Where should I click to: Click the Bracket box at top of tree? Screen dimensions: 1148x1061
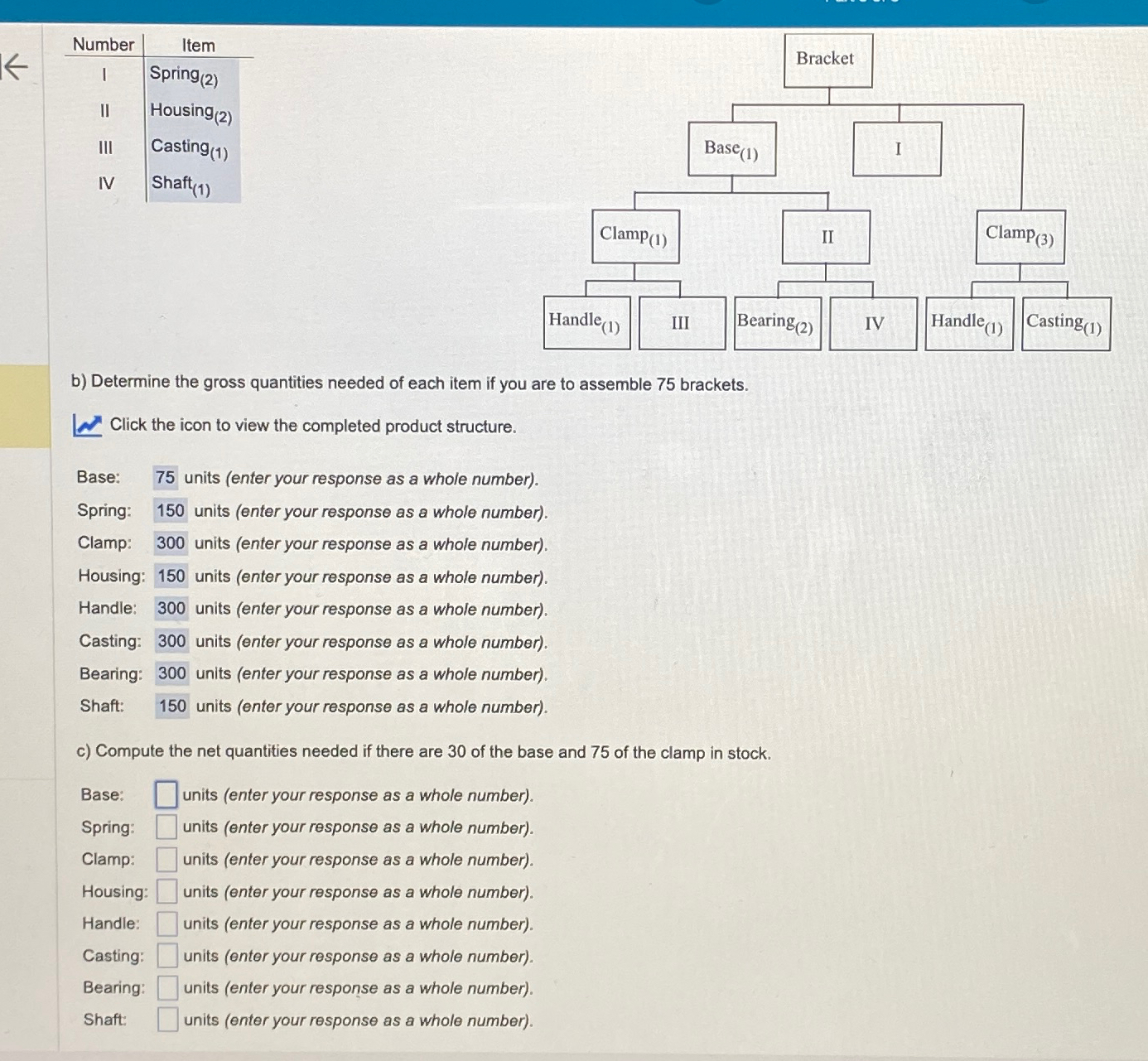(x=828, y=60)
